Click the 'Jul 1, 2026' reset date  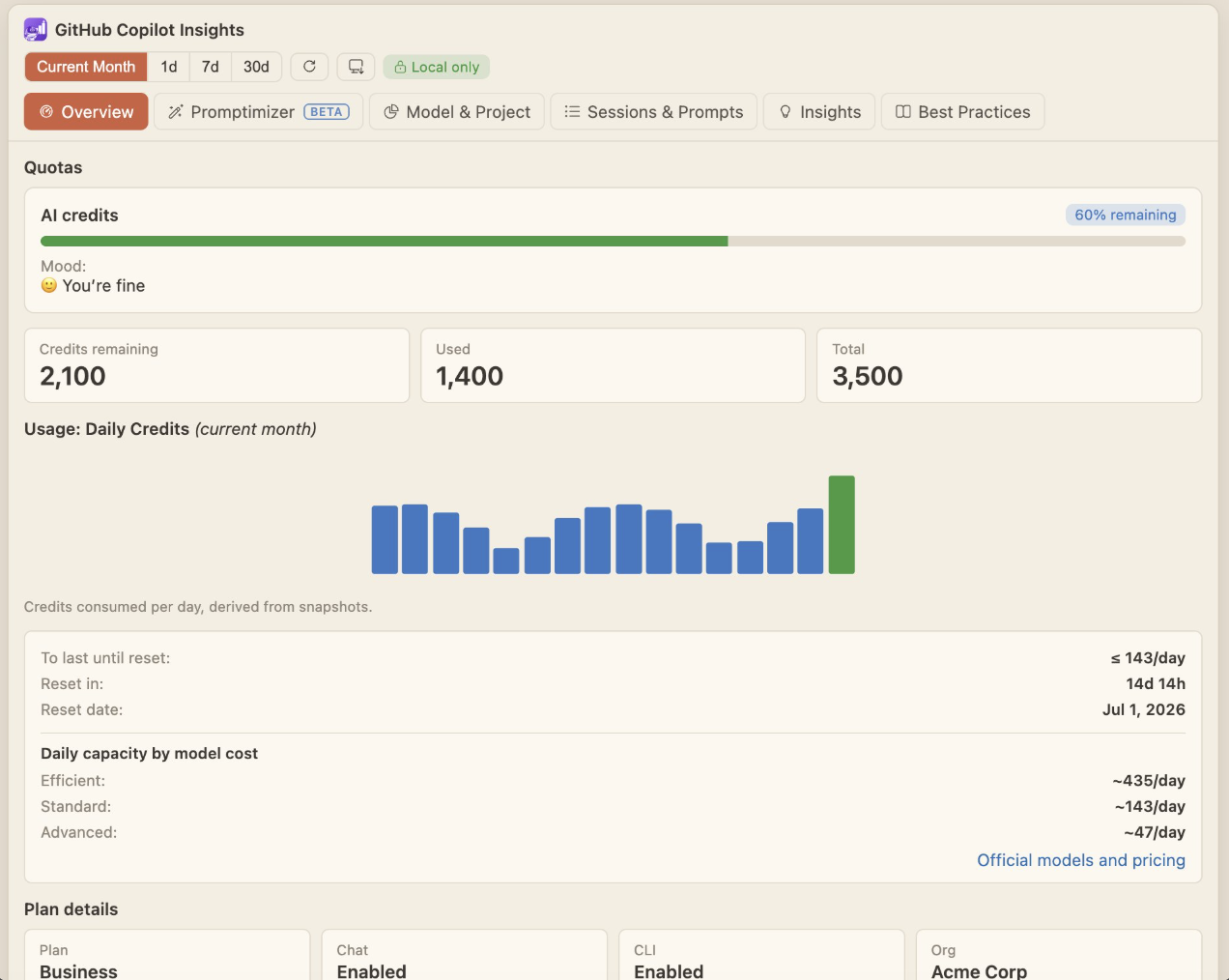(x=1144, y=709)
